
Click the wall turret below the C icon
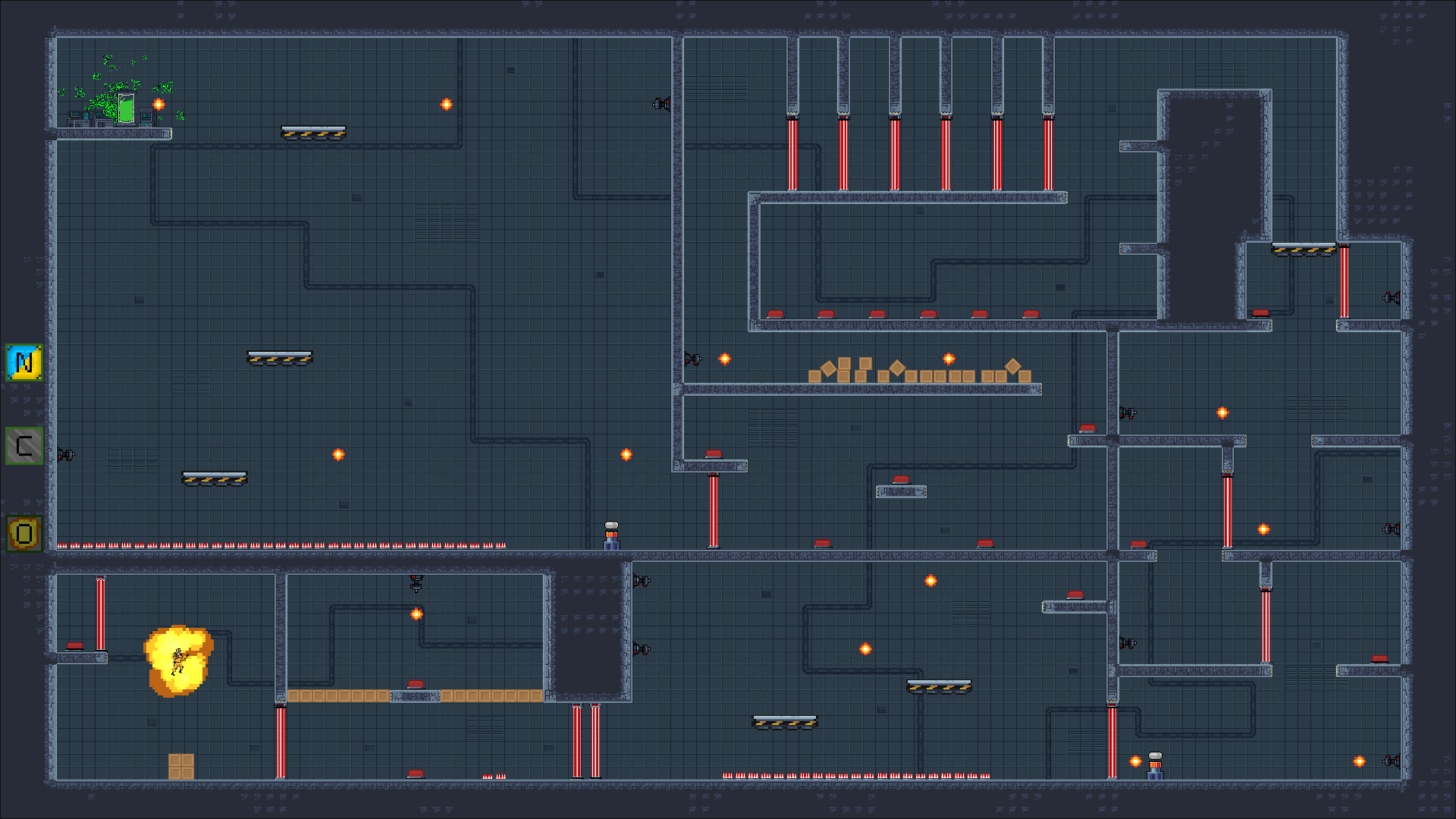[66, 455]
